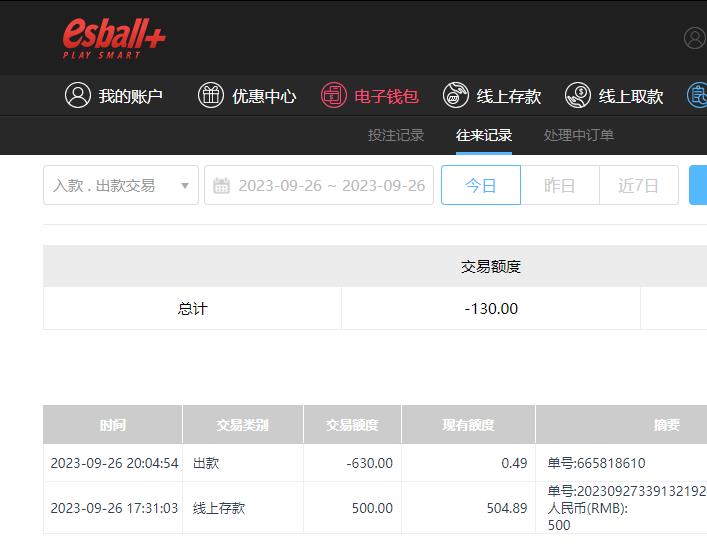Select 电子钱包 menu item
Viewport: 707px width, 556px height.
pos(370,96)
